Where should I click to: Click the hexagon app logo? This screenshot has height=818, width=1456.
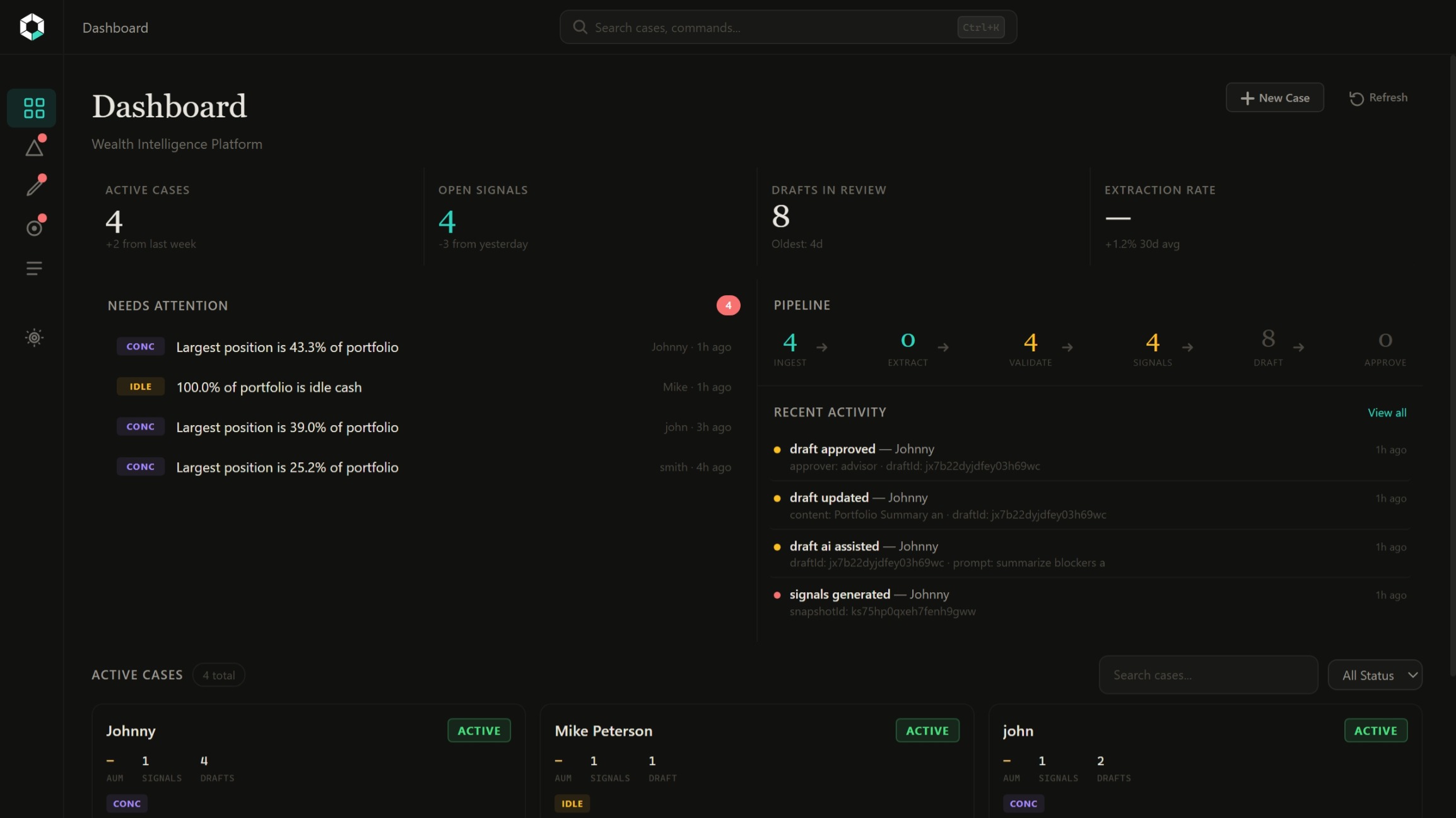[32, 27]
